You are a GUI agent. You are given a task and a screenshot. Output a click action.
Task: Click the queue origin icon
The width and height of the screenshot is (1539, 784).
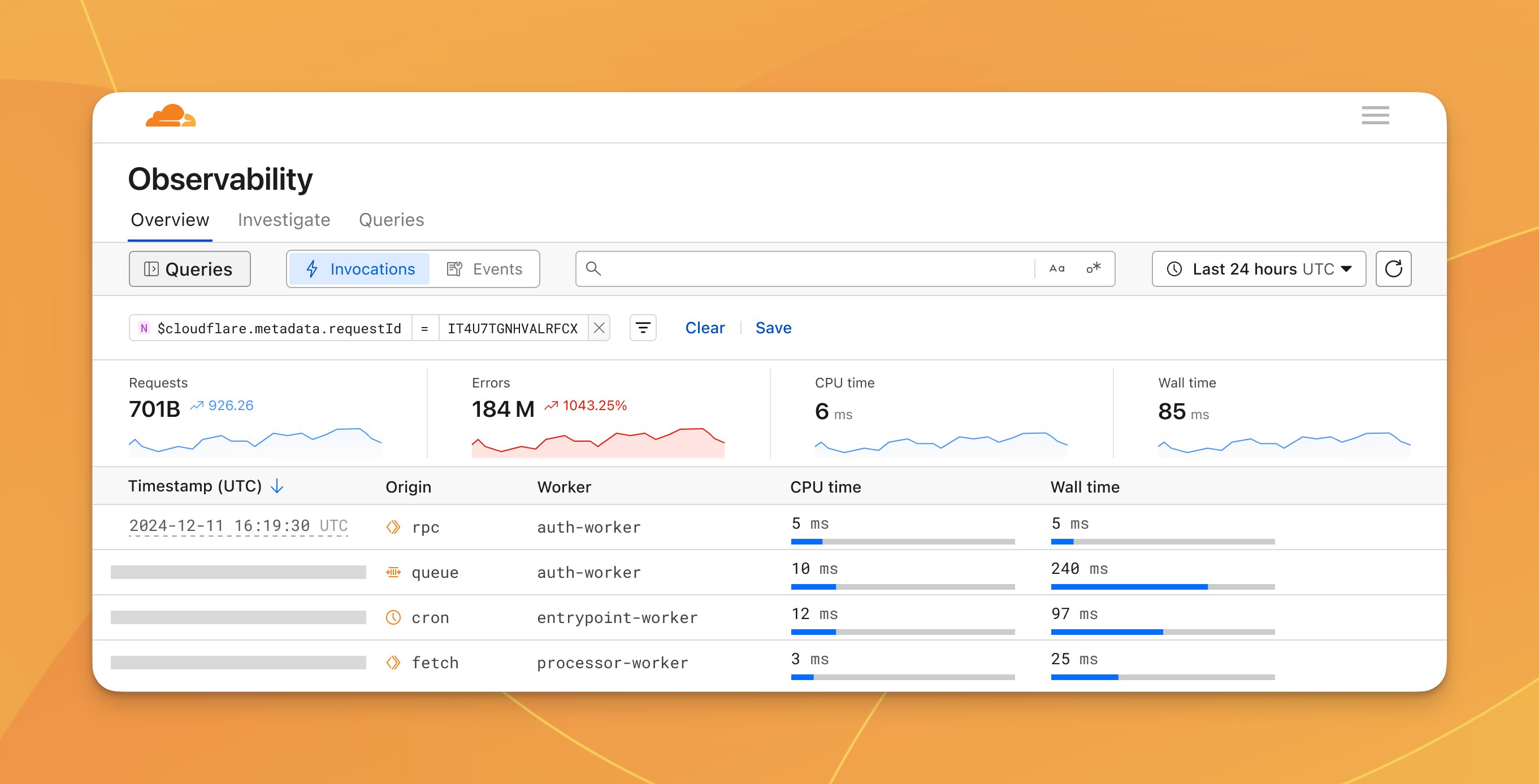pyautogui.click(x=393, y=572)
